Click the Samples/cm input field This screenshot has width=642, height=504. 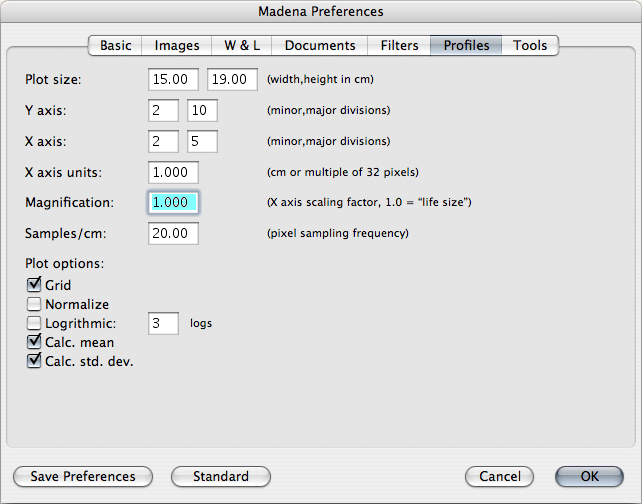(x=173, y=234)
